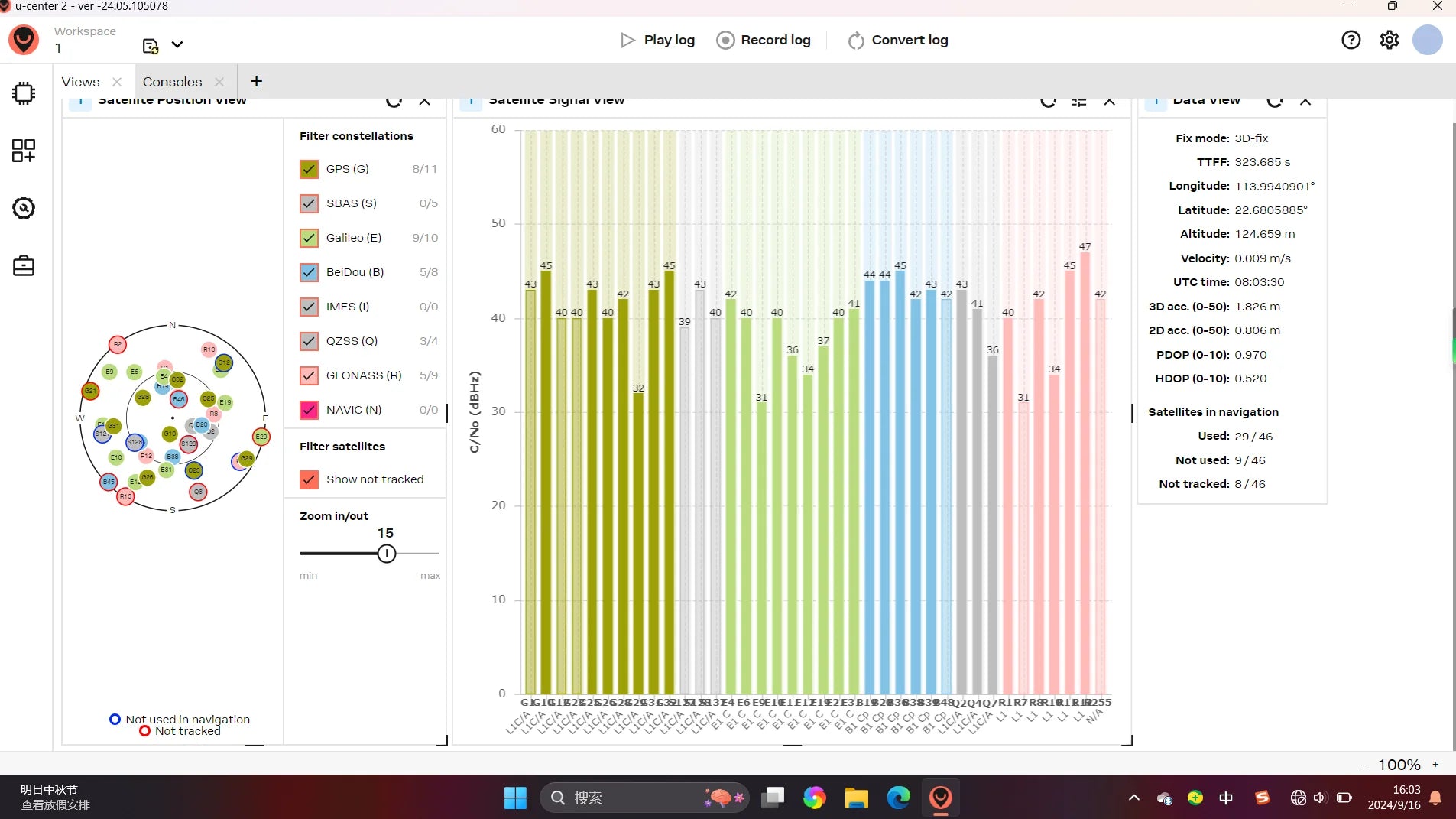Click the u-center taskbar icon
The height and width of the screenshot is (819, 1456).
click(941, 798)
